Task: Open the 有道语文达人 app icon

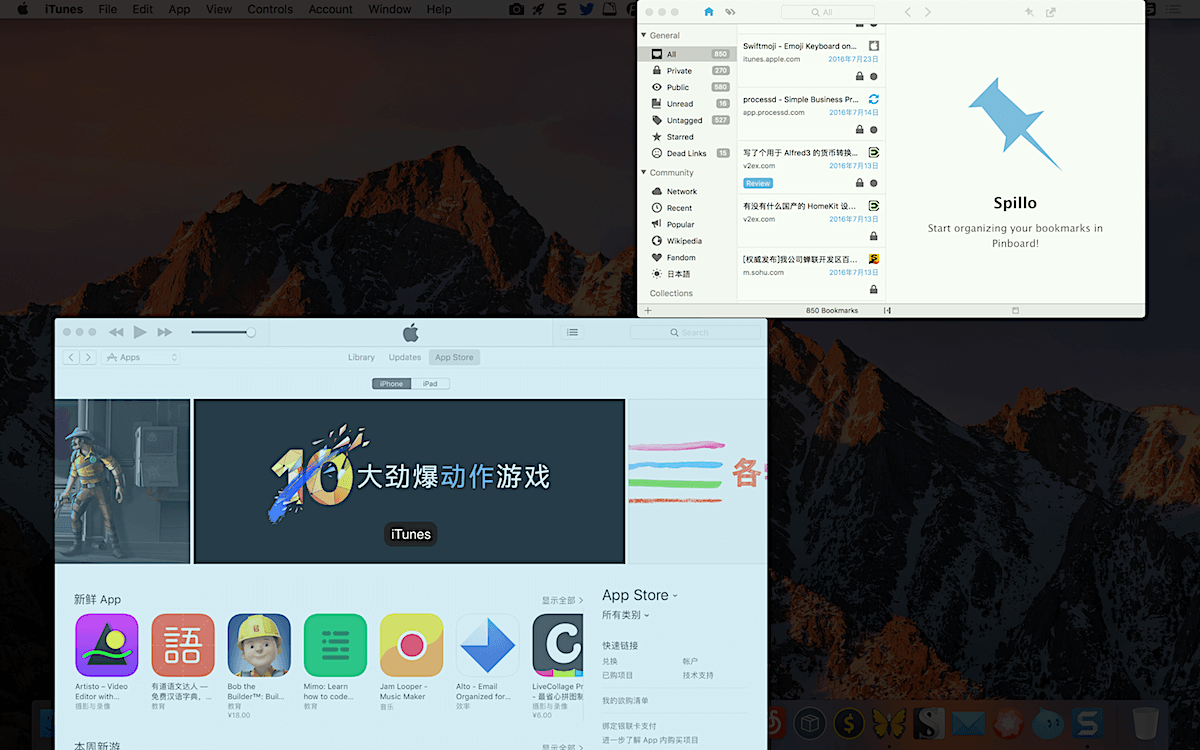Action: tap(183, 645)
